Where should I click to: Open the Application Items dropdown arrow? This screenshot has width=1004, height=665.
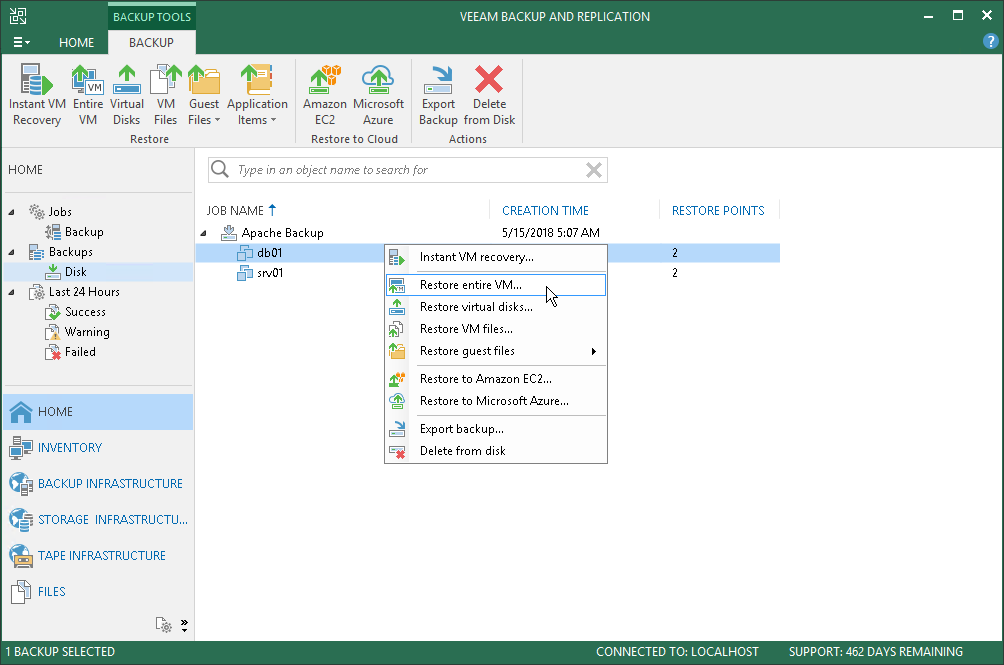[273, 120]
